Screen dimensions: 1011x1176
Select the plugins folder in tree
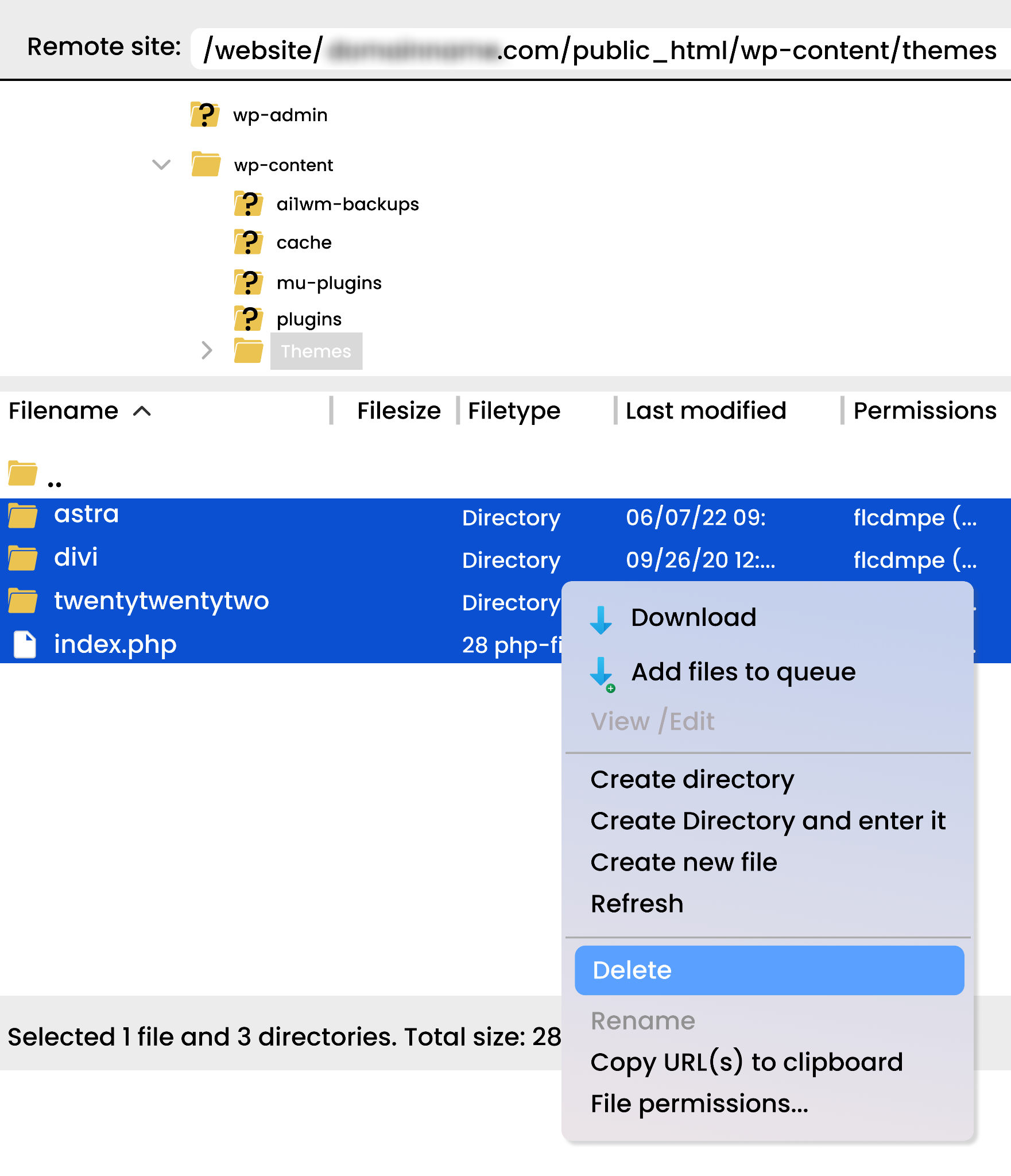click(x=309, y=319)
